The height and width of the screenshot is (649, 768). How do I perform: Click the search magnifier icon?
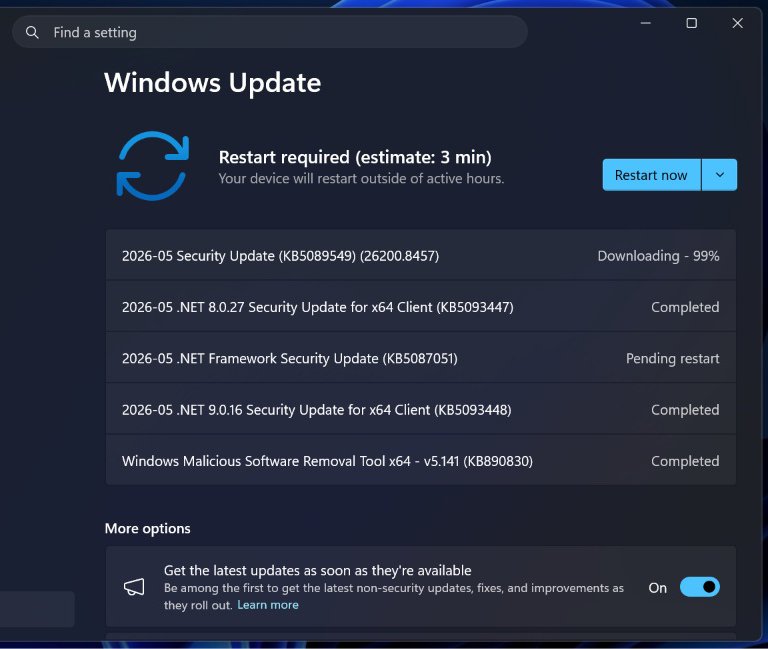[32, 33]
